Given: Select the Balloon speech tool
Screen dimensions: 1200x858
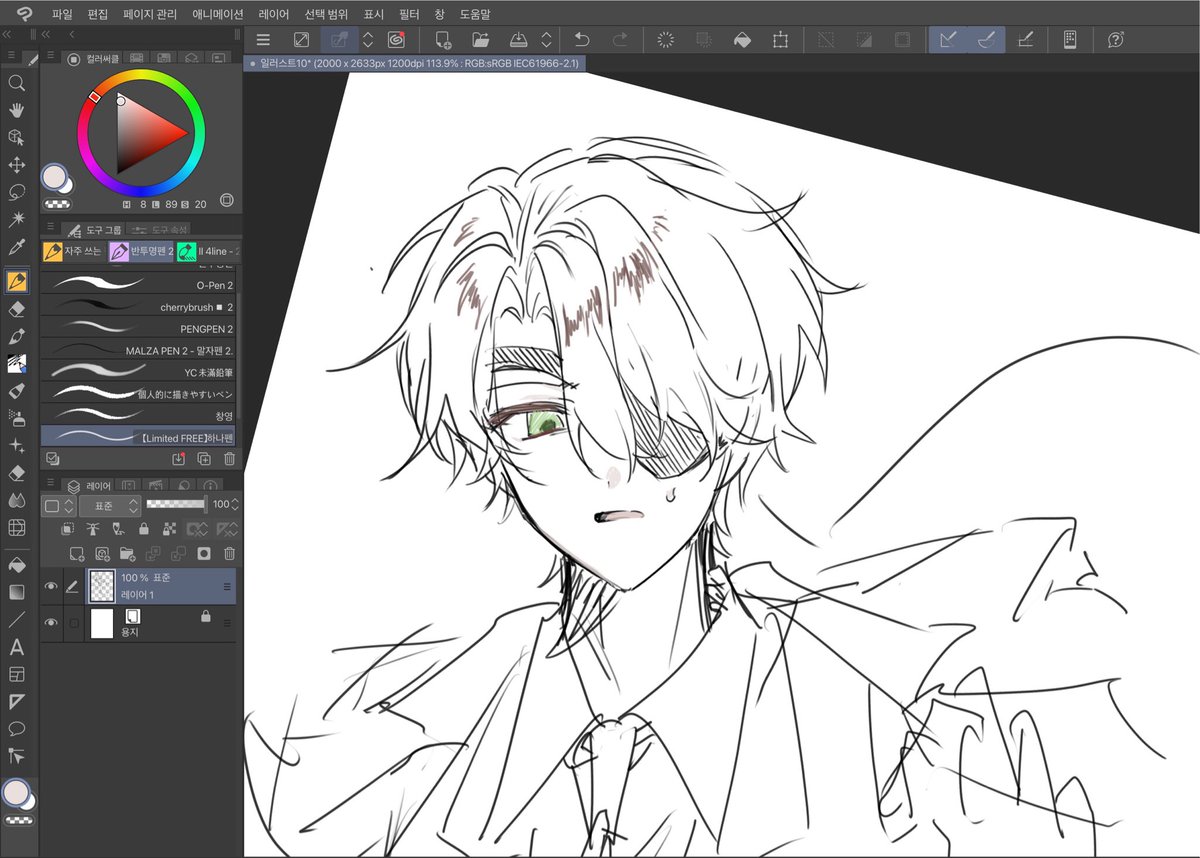Looking at the screenshot, I should pyautogui.click(x=17, y=729).
